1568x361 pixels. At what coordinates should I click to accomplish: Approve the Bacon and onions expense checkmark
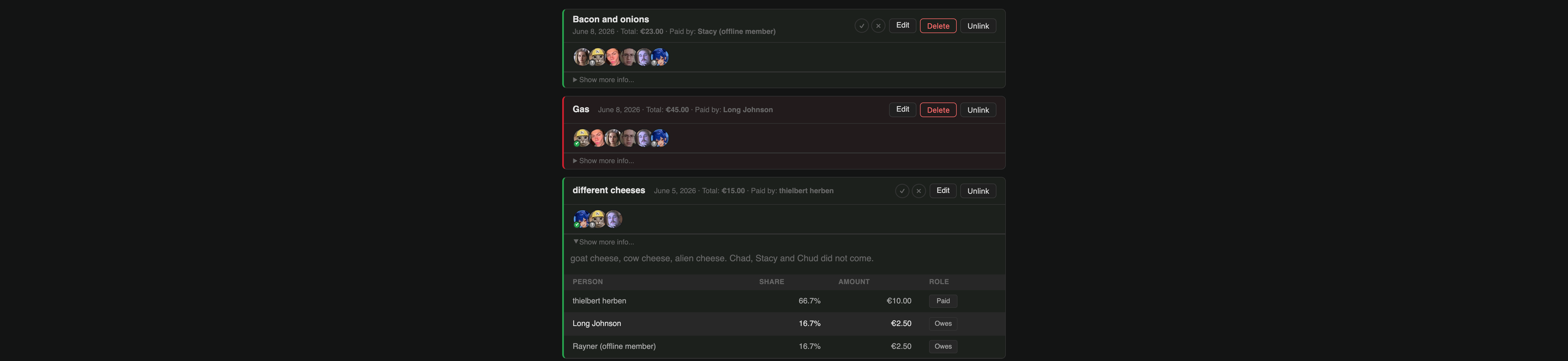(x=861, y=26)
